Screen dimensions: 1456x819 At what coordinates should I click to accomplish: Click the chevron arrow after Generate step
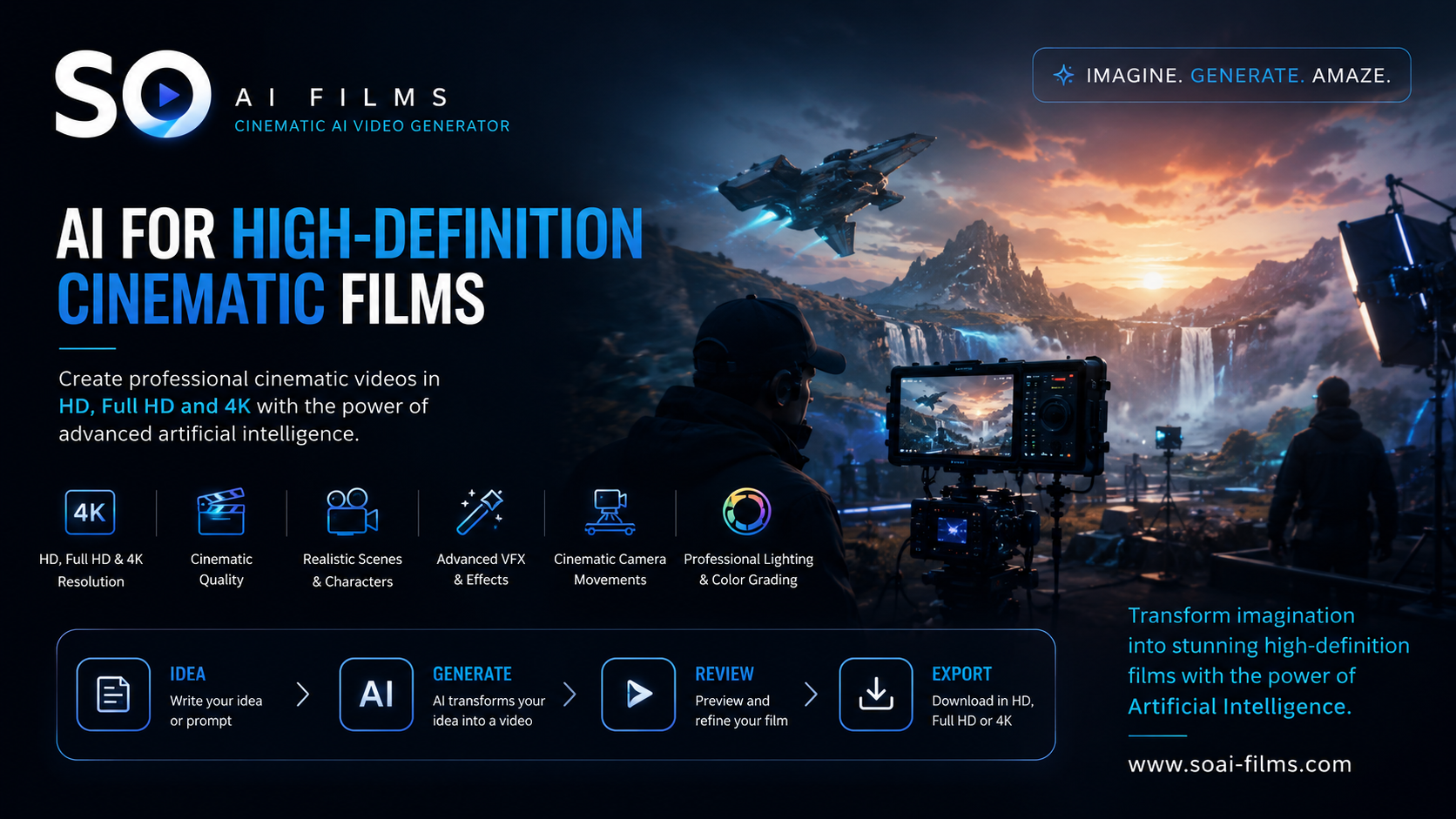point(570,695)
